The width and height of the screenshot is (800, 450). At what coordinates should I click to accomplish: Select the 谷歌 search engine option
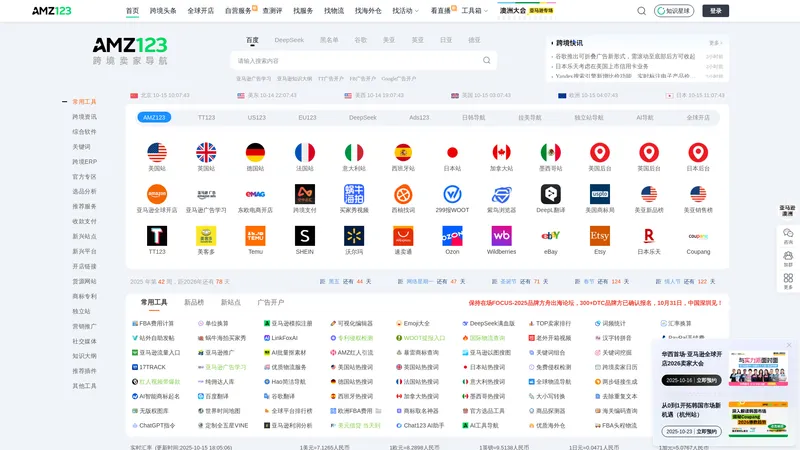360,40
